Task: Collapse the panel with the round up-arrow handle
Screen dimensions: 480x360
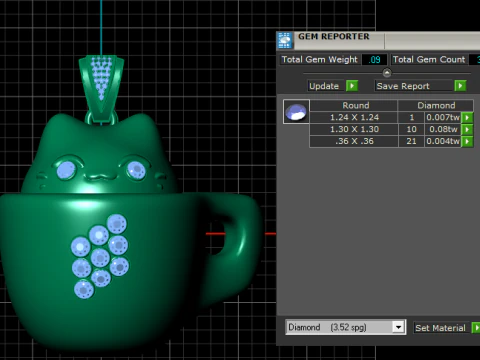Action: (x=387, y=72)
